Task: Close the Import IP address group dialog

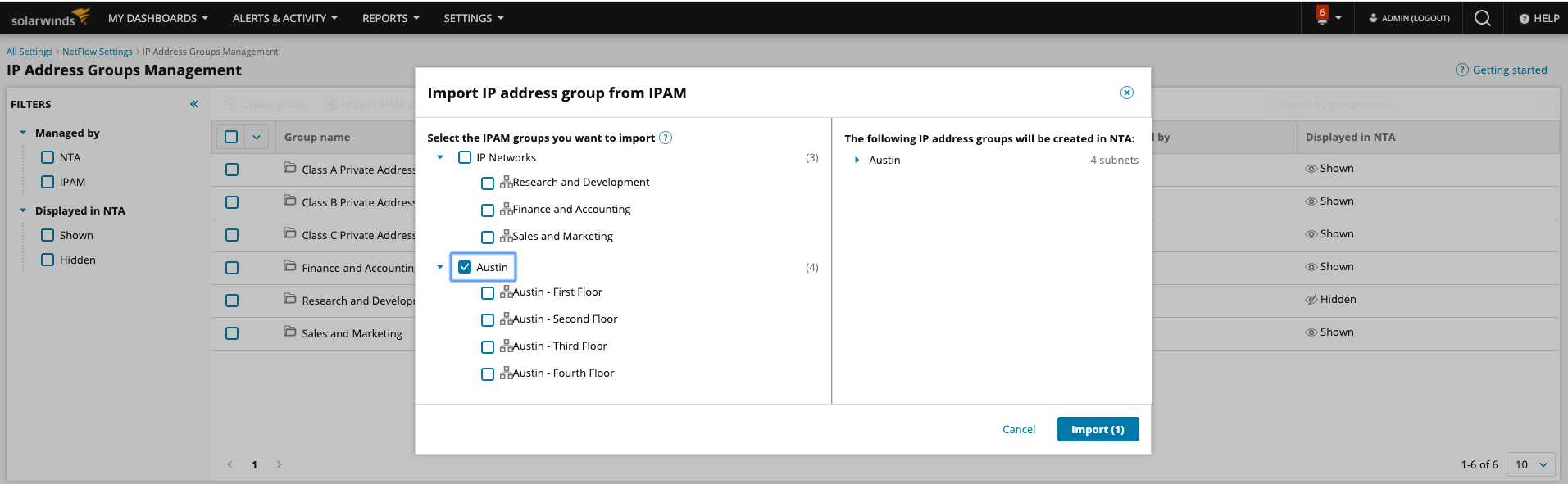Action: coord(1127,93)
